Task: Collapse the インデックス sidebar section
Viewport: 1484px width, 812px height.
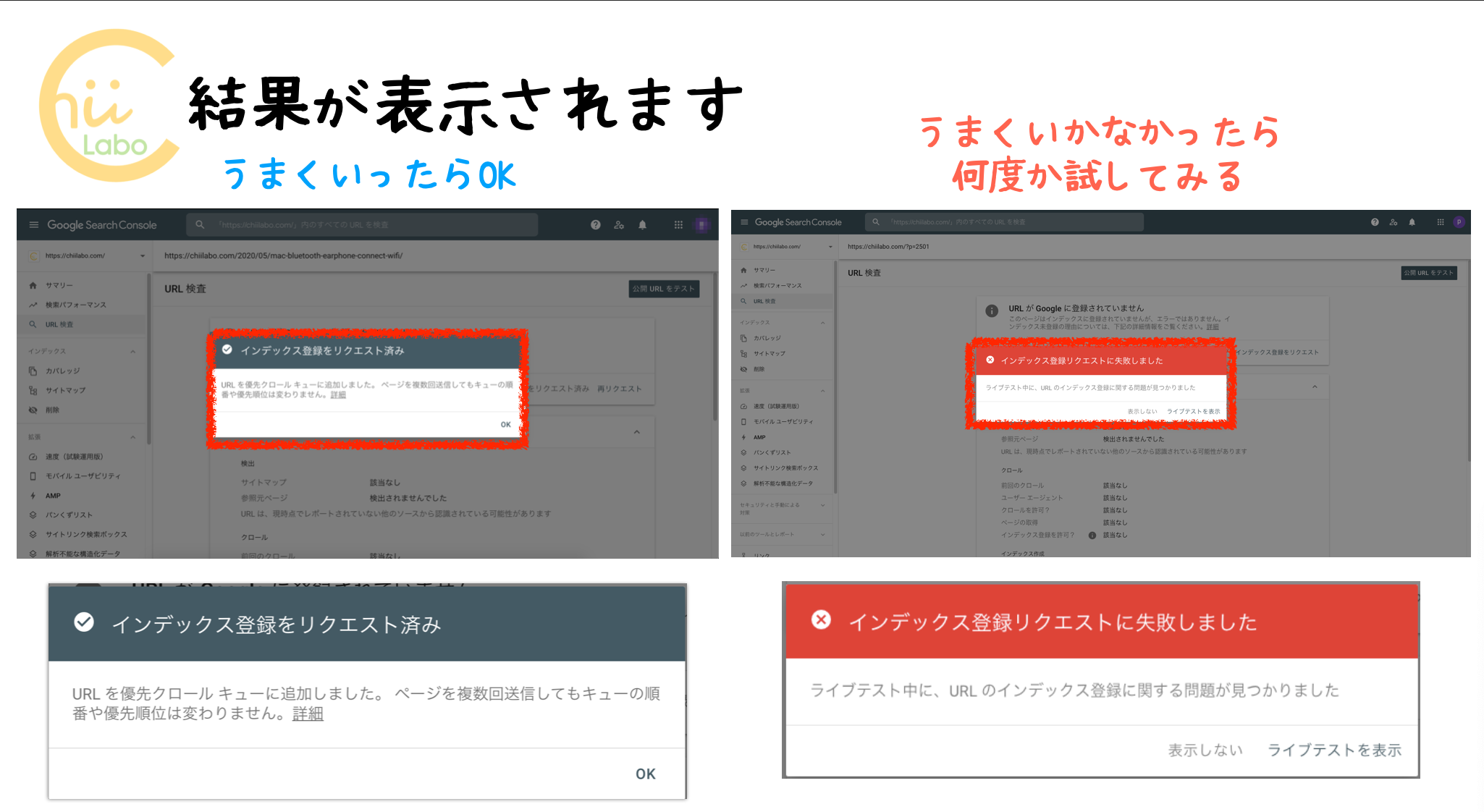Action: 132,352
